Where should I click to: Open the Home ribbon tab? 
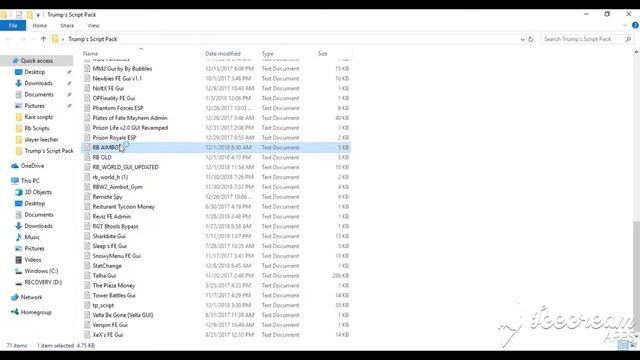coord(40,26)
